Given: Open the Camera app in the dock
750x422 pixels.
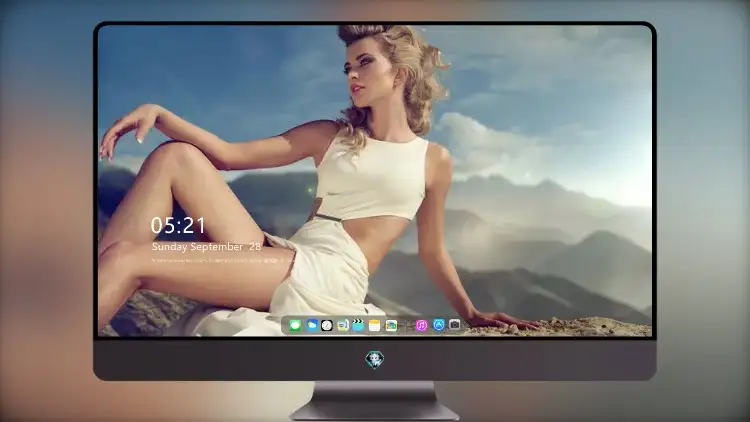Looking at the screenshot, I should [x=454, y=324].
